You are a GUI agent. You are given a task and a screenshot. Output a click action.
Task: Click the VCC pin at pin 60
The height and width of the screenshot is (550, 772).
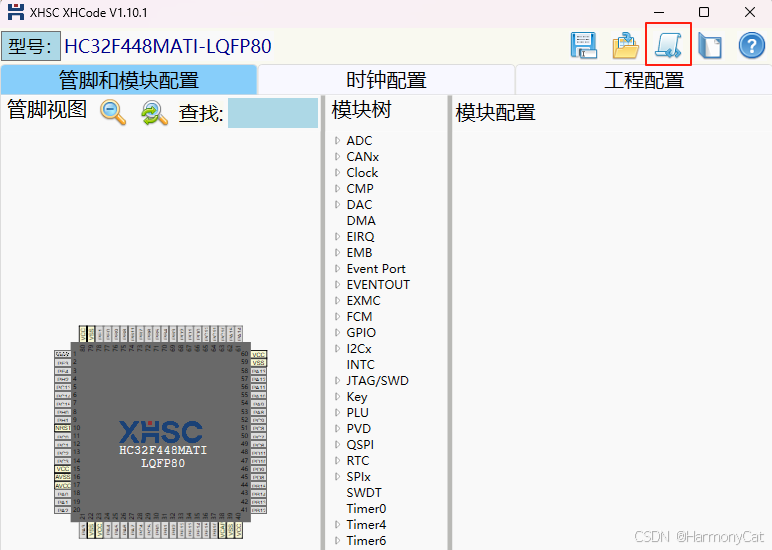tap(258, 355)
